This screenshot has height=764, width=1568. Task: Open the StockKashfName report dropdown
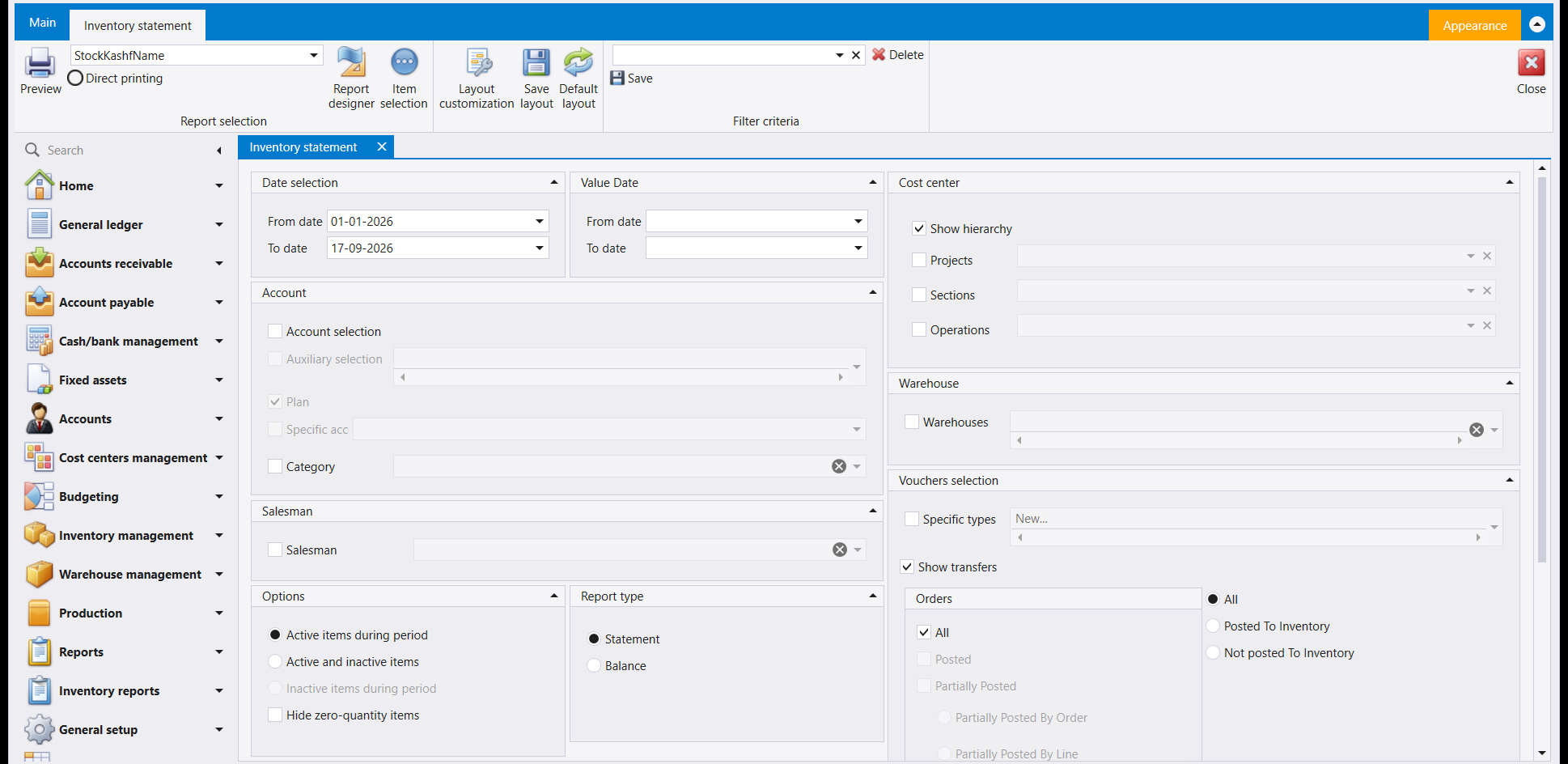pyautogui.click(x=314, y=55)
